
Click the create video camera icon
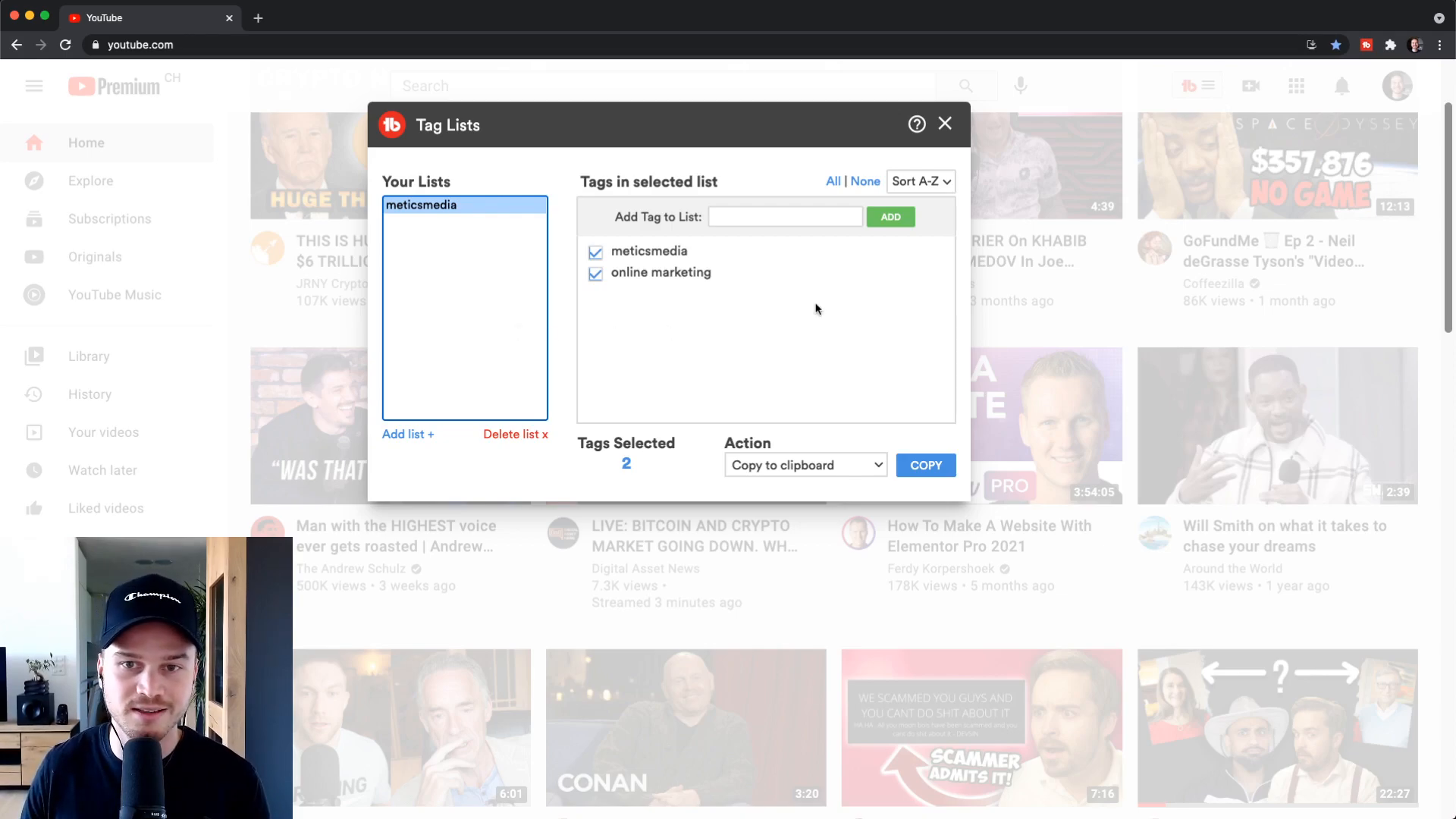[x=1251, y=86]
